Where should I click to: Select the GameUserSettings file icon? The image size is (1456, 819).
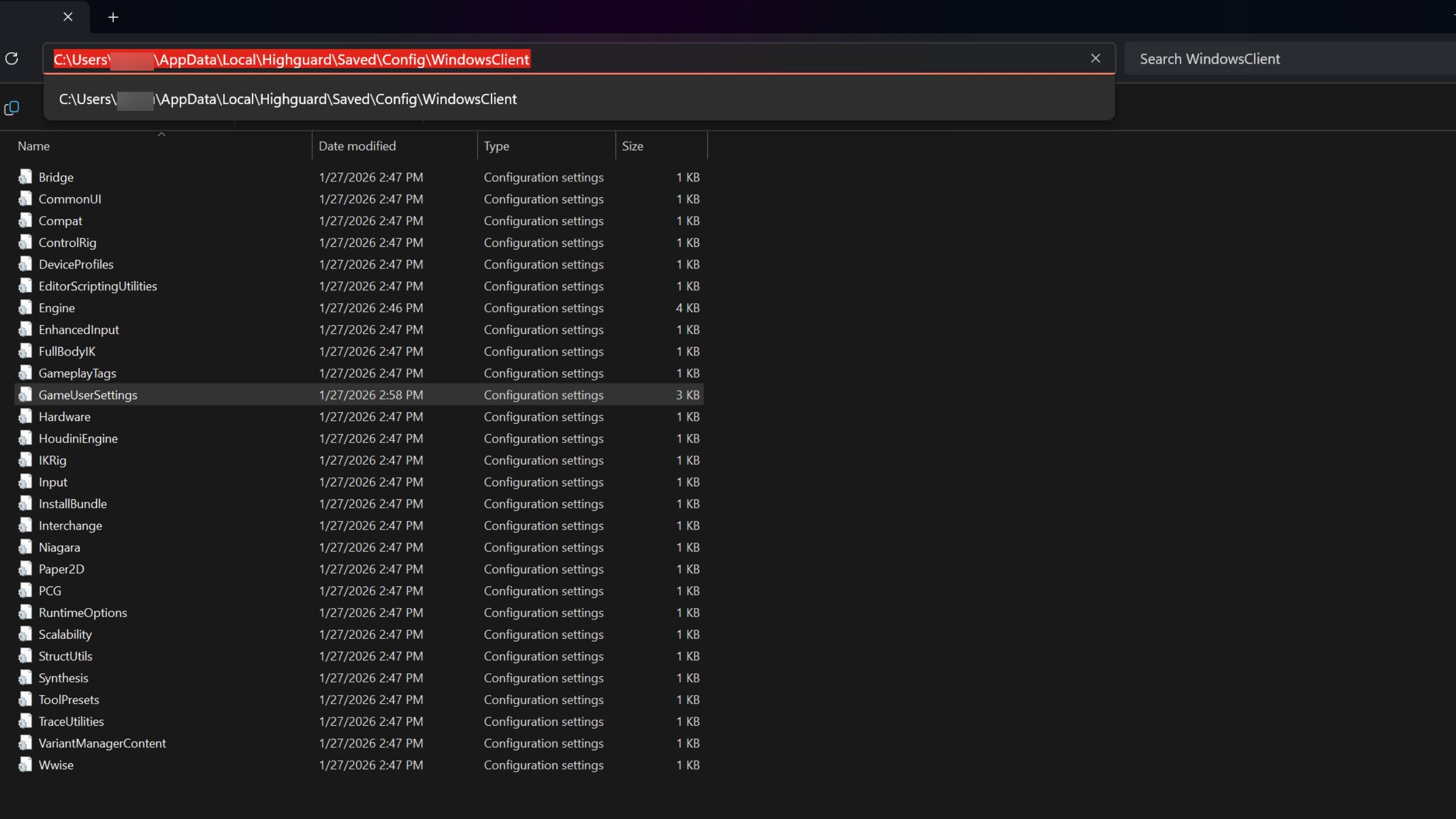[25, 395]
